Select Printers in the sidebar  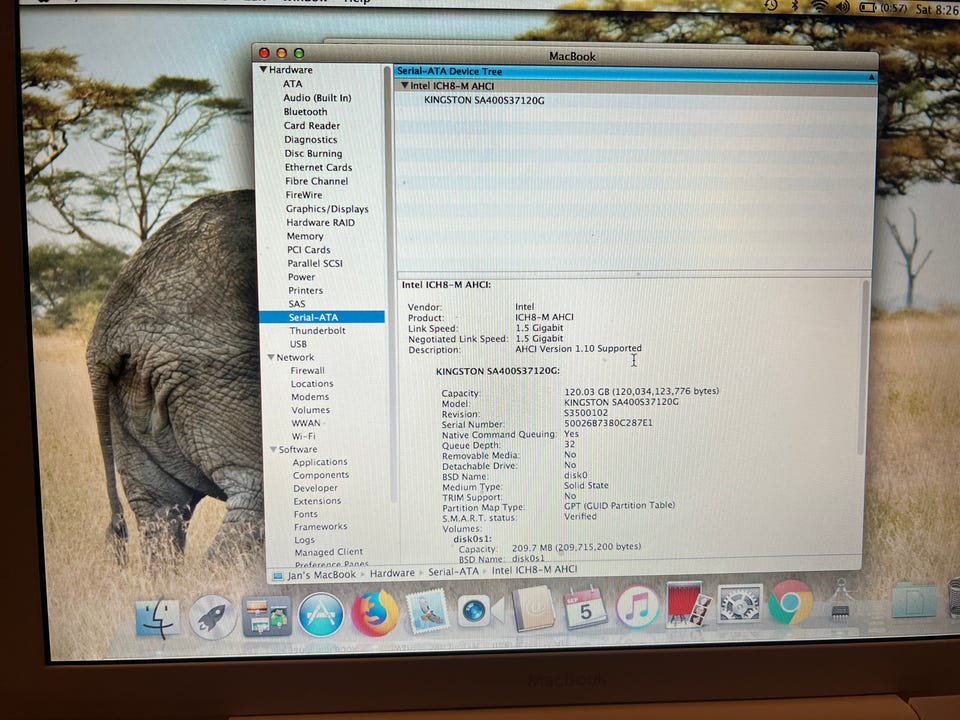point(306,290)
